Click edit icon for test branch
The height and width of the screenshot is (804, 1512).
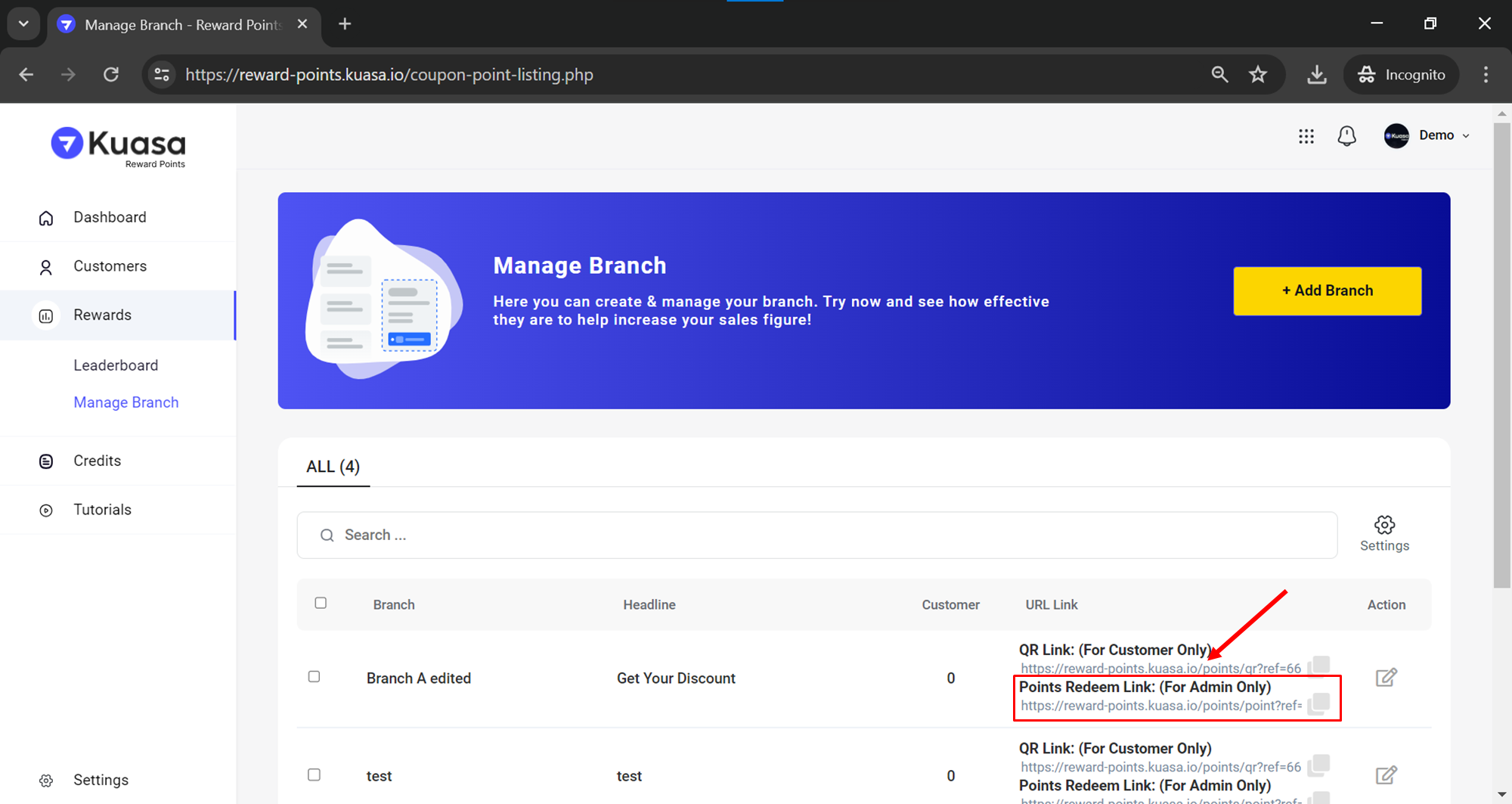click(x=1386, y=775)
